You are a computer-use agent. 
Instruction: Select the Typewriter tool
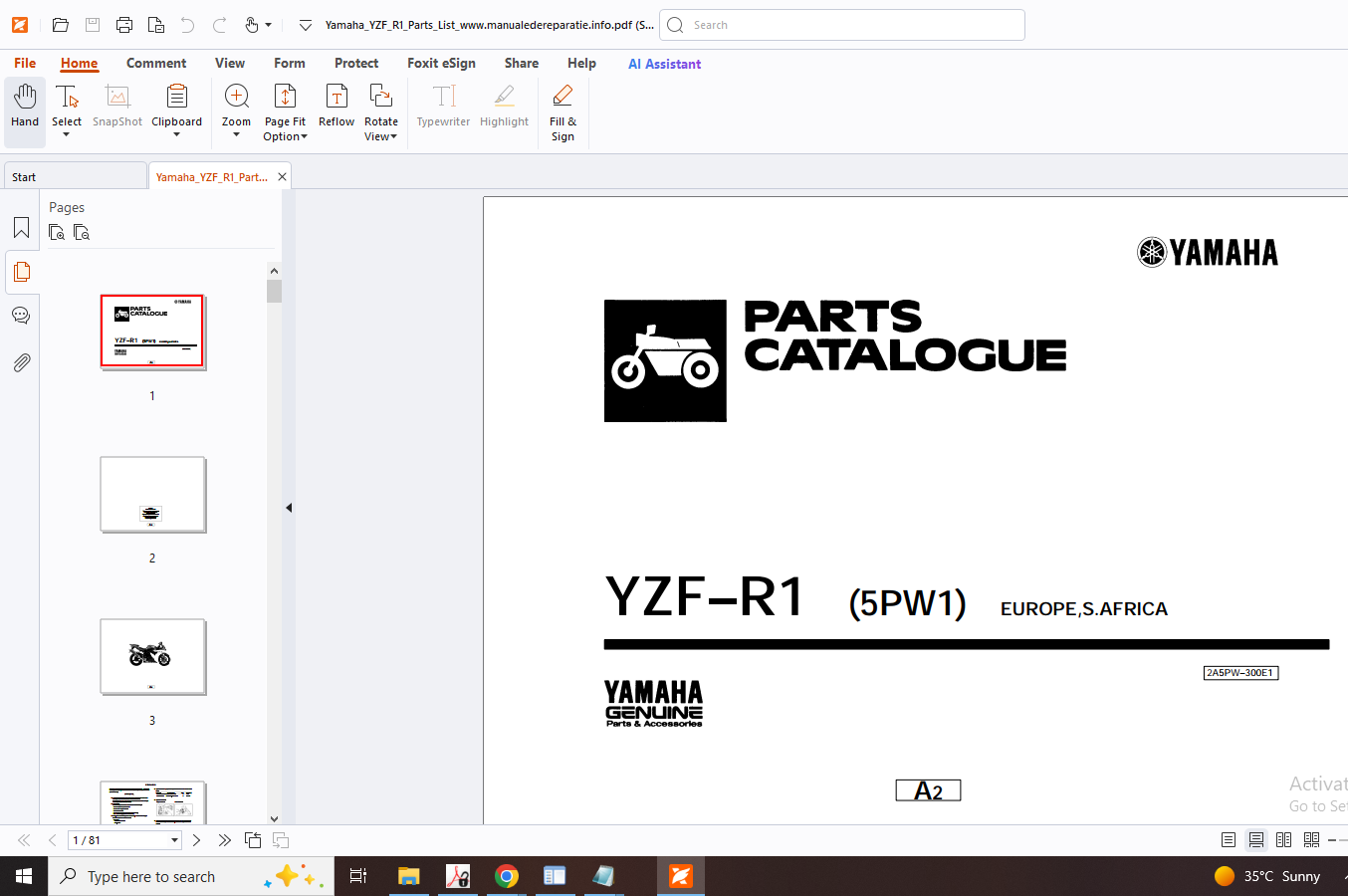443,107
